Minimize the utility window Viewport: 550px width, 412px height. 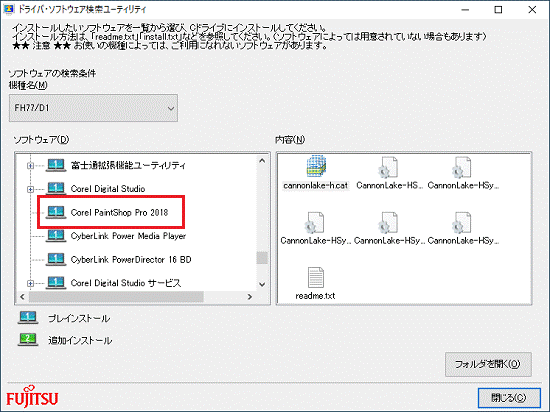(465, 9)
